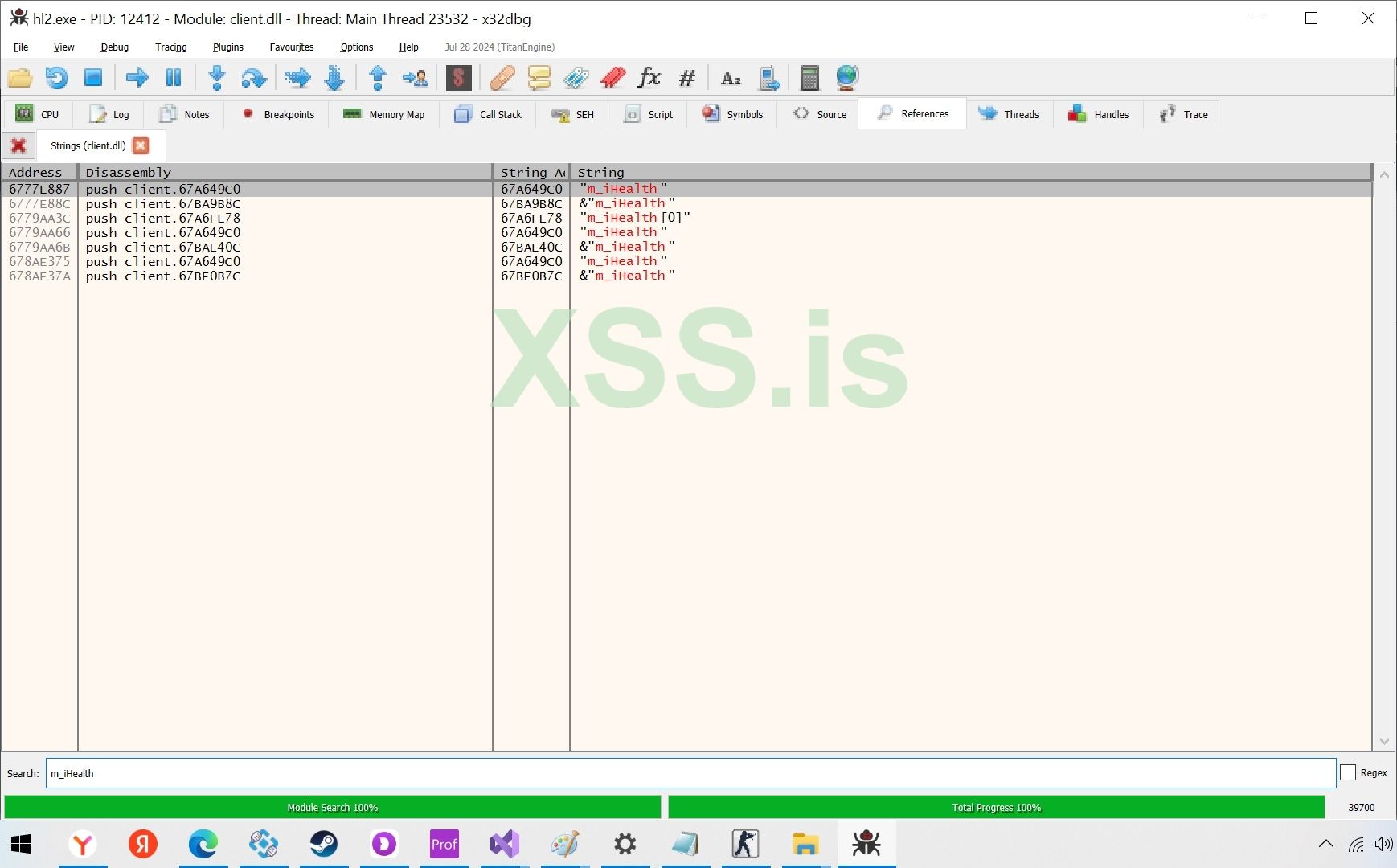1397x868 pixels.
Task: Open a file with the folder toolbar icon
Action: coord(20,78)
